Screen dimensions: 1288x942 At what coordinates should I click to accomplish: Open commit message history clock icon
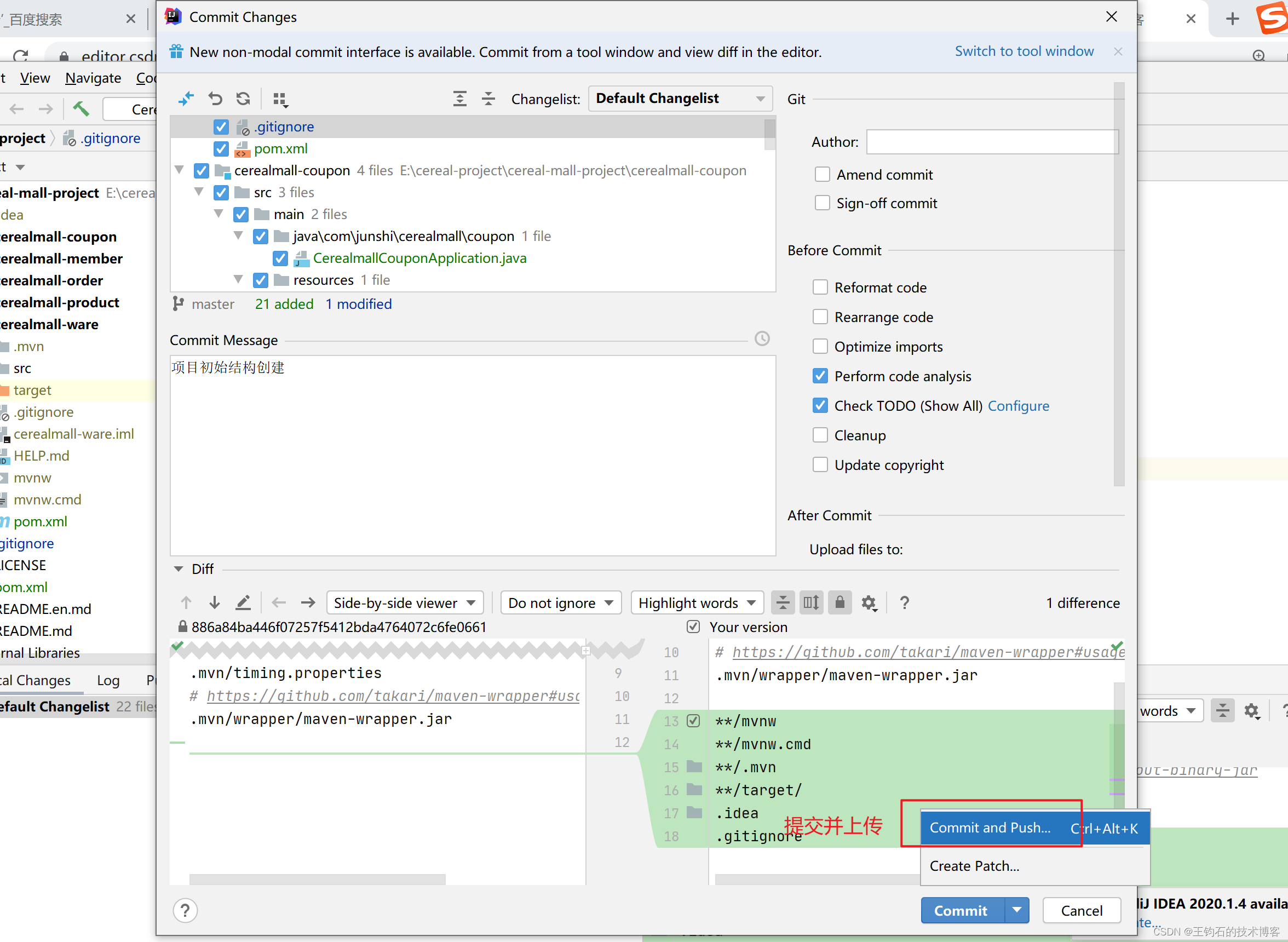(762, 339)
